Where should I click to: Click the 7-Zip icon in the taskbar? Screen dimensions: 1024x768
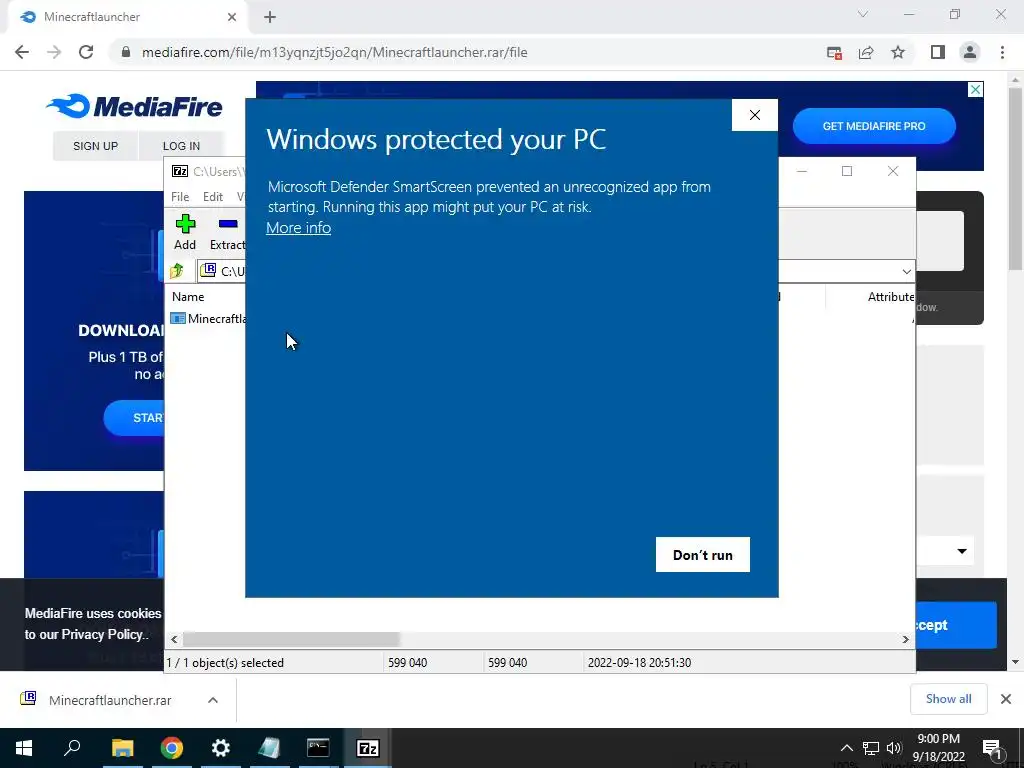[x=368, y=748]
